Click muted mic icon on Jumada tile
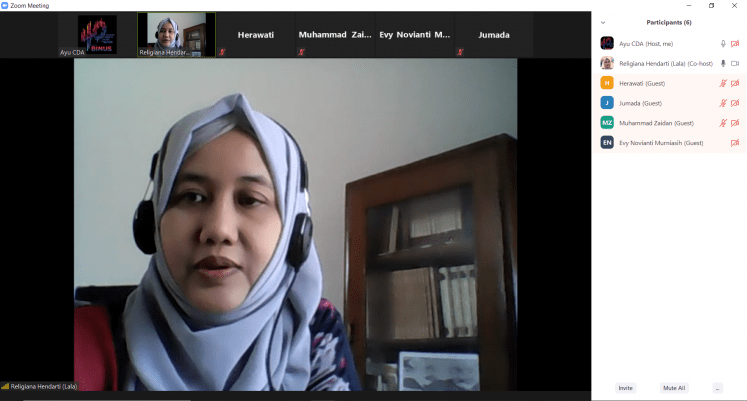 pos(460,52)
